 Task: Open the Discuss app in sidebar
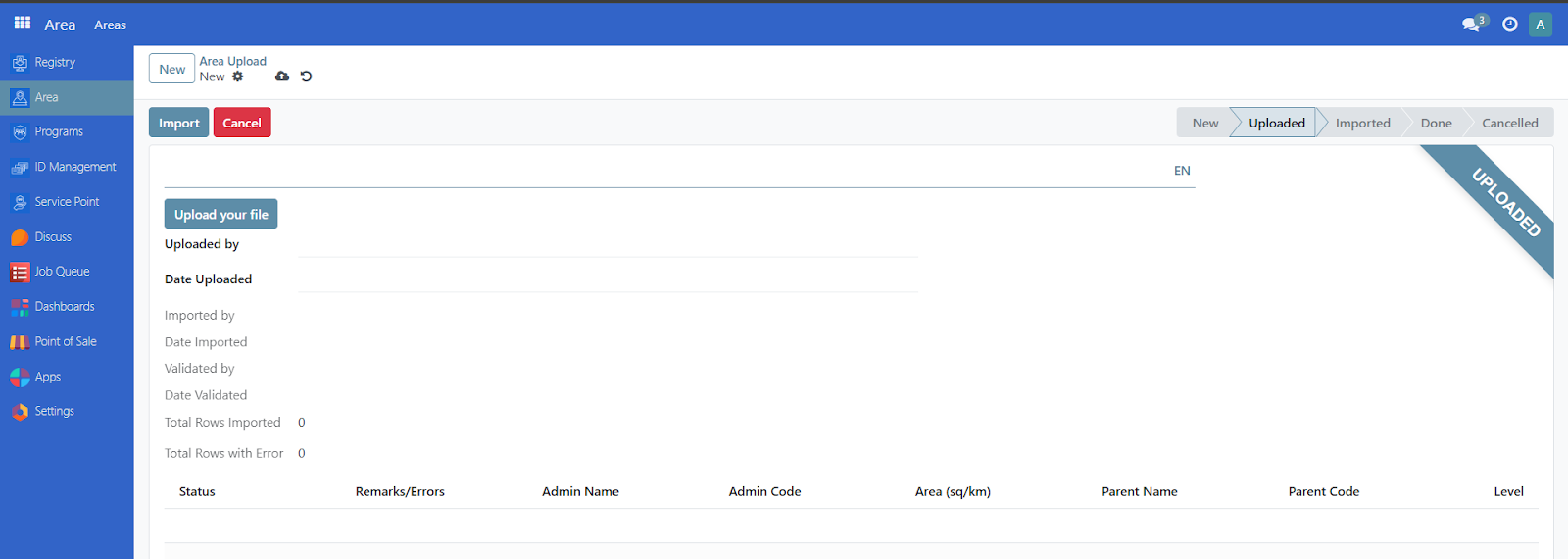click(x=53, y=237)
